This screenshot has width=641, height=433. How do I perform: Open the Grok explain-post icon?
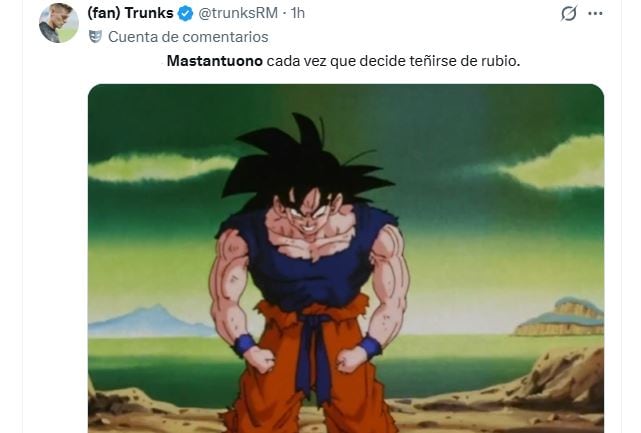[x=569, y=14]
